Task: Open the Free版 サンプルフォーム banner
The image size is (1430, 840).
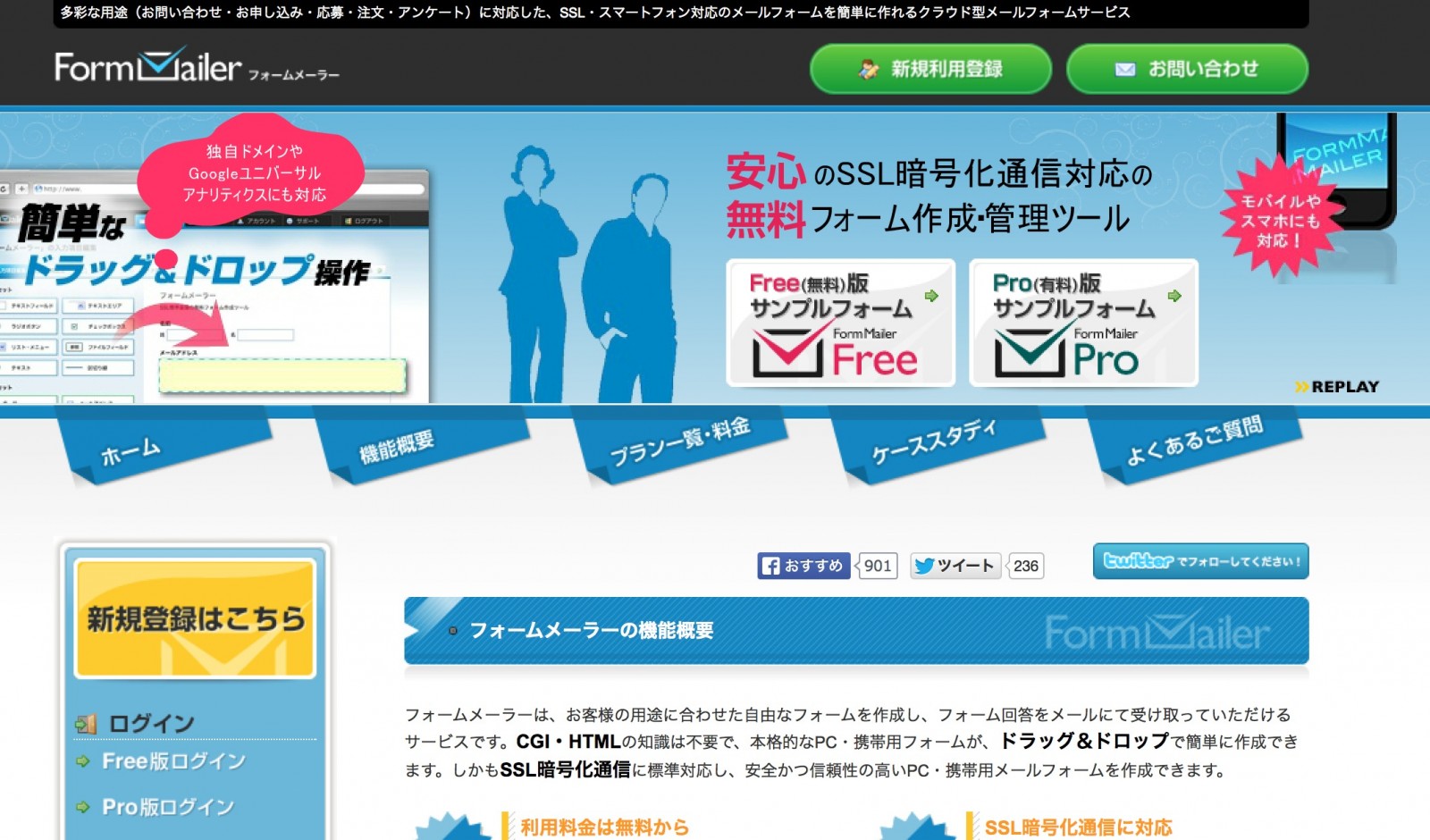Action: tap(841, 323)
